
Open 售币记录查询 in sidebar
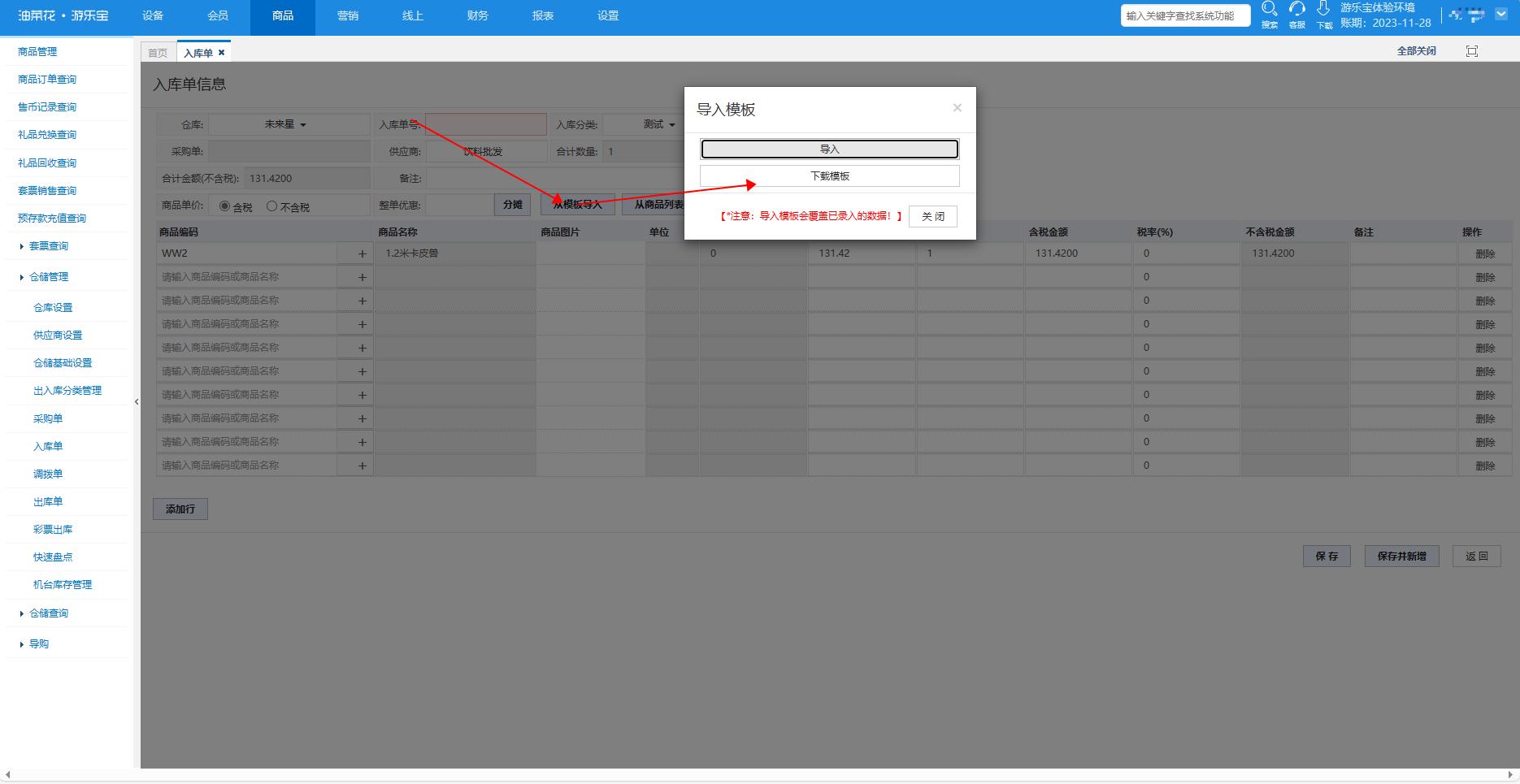click(47, 107)
